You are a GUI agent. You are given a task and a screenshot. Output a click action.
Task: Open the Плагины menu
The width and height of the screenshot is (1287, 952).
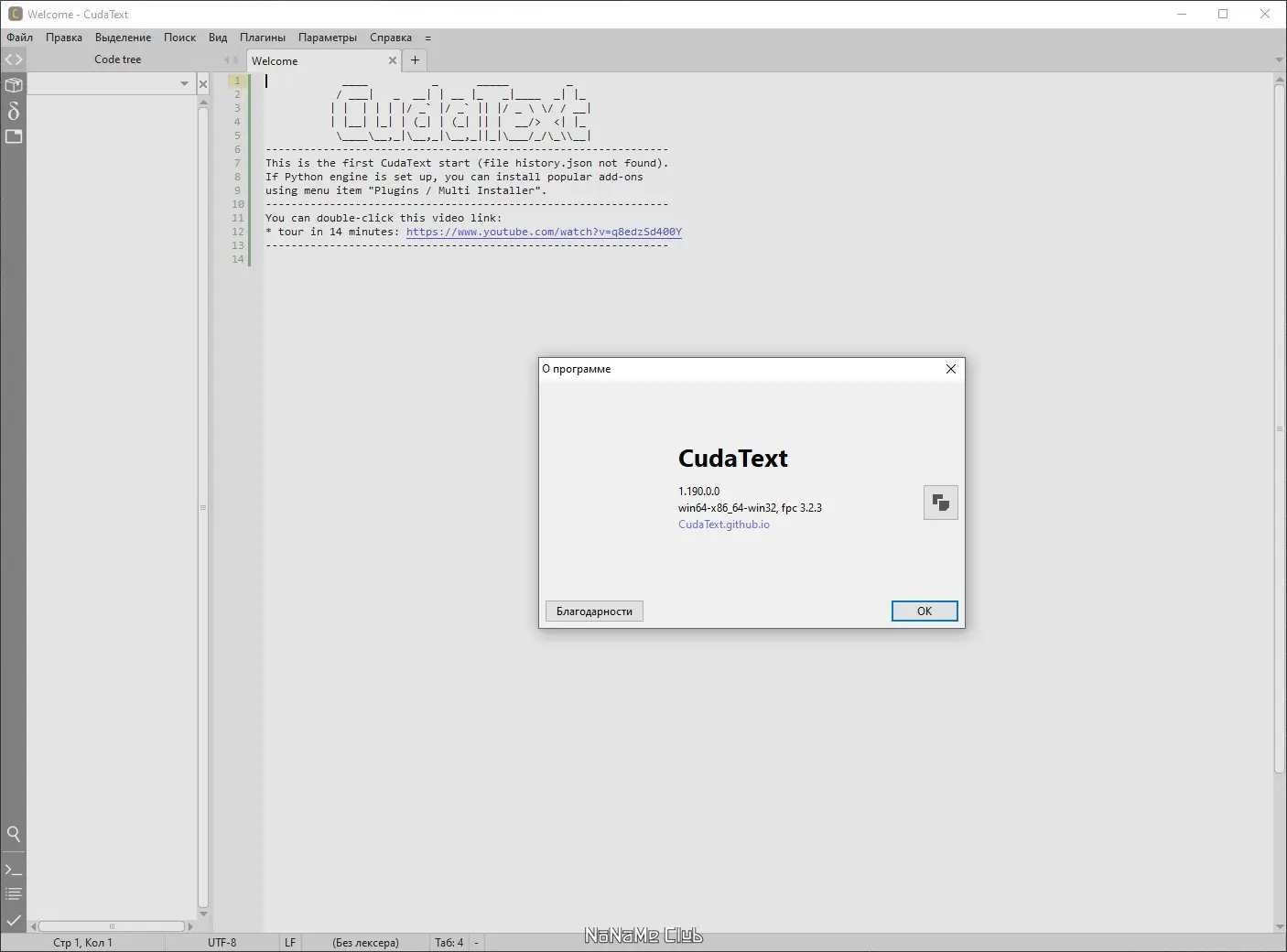coord(263,38)
